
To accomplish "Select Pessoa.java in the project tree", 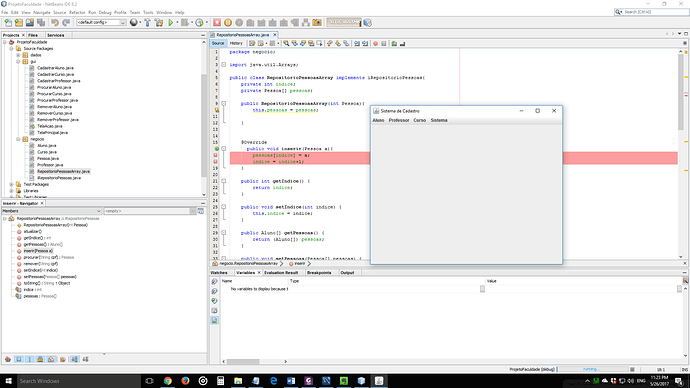I will (48, 158).
